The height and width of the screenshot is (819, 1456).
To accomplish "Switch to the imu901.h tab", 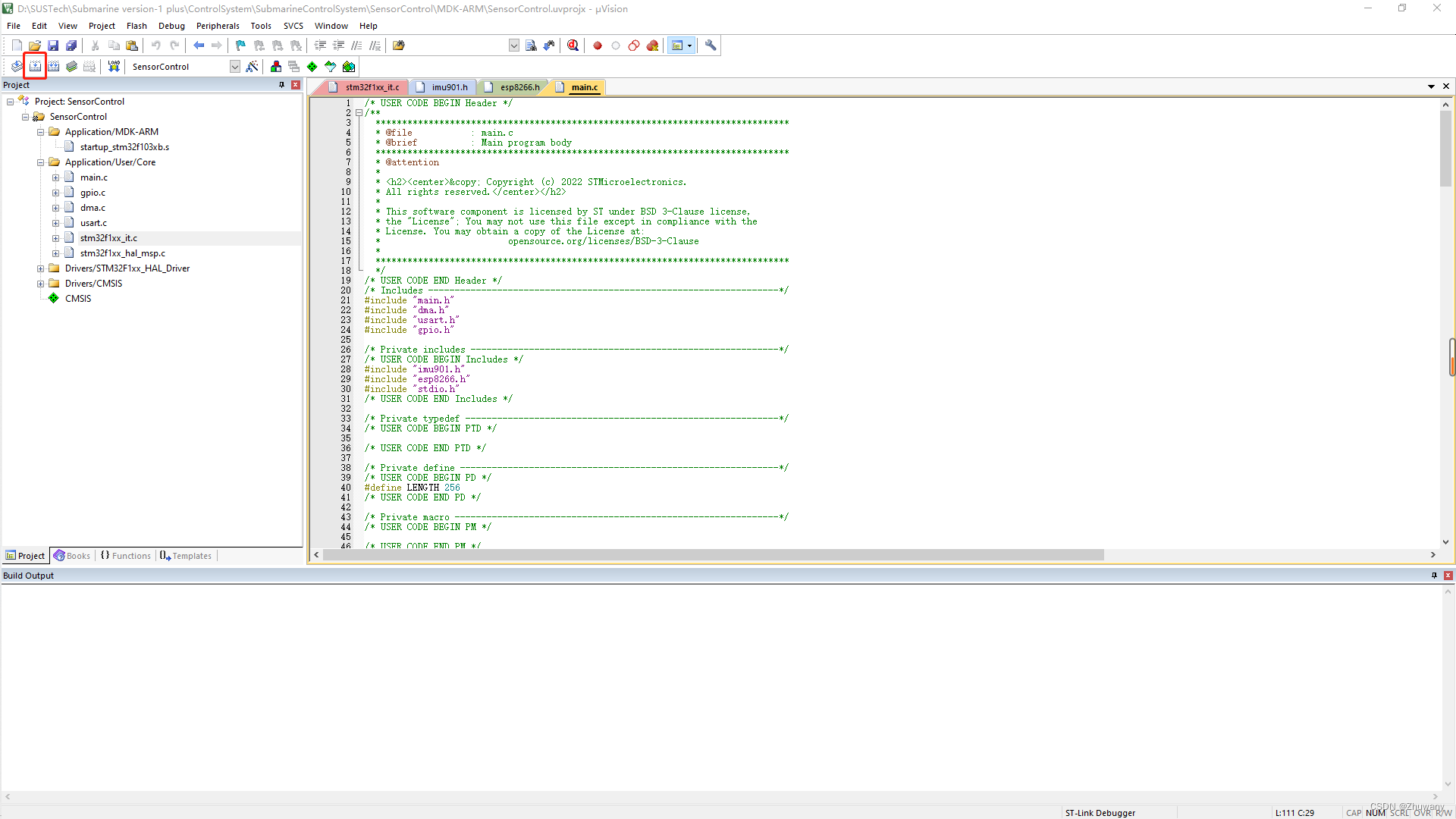I will point(449,87).
